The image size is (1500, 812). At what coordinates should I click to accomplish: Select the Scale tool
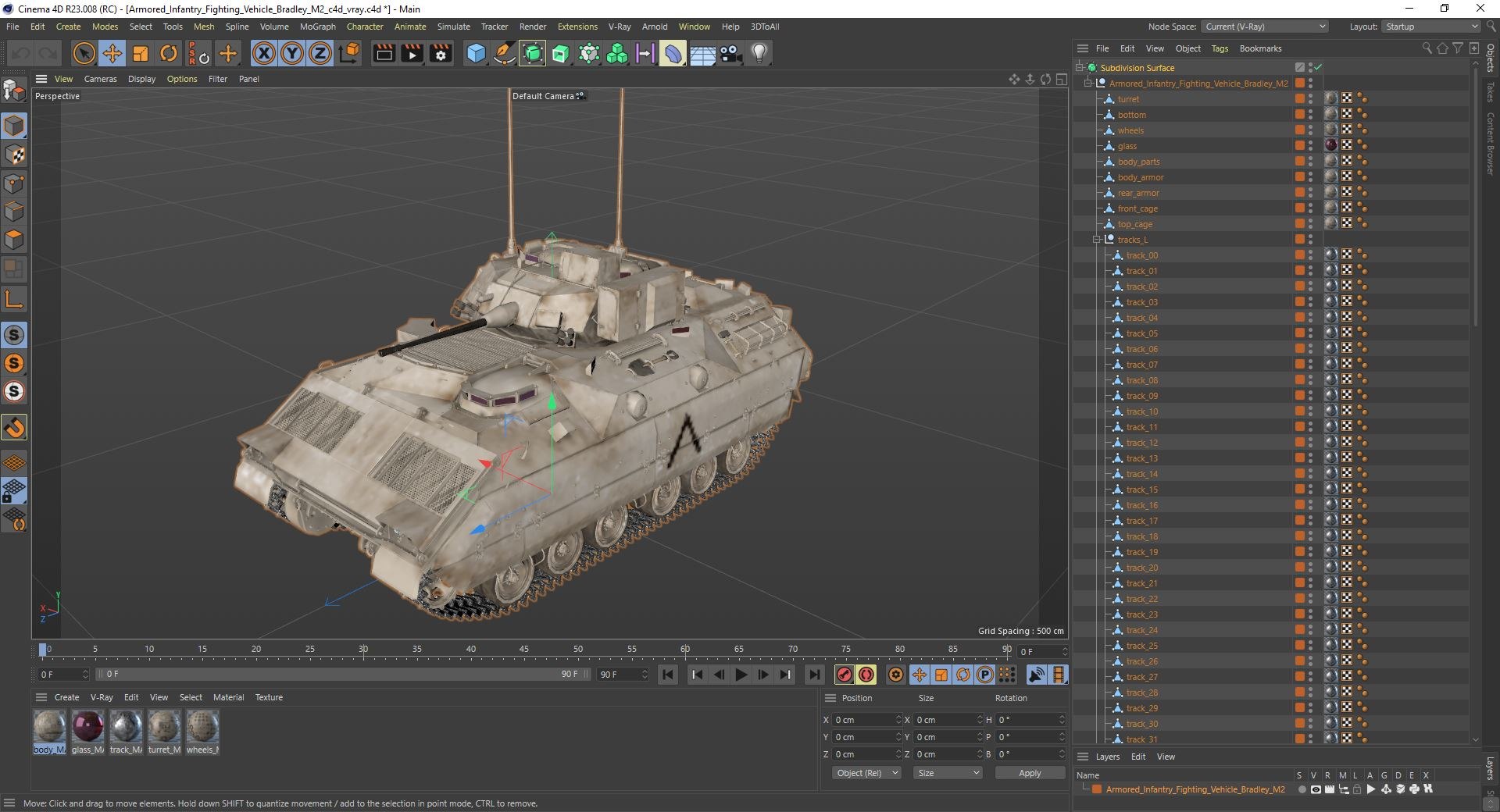coord(141,53)
